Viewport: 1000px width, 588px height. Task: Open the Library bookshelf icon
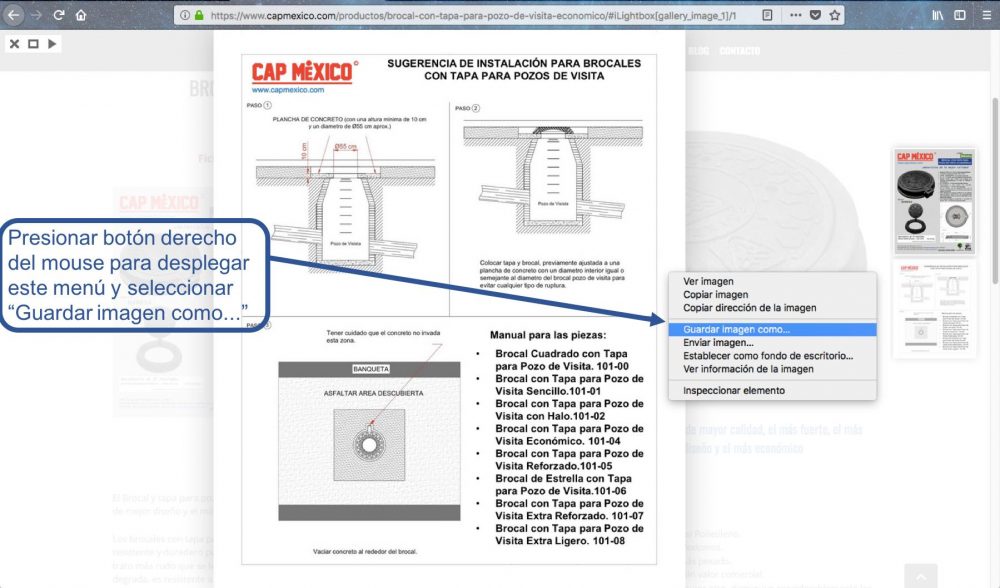click(x=937, y=15)
